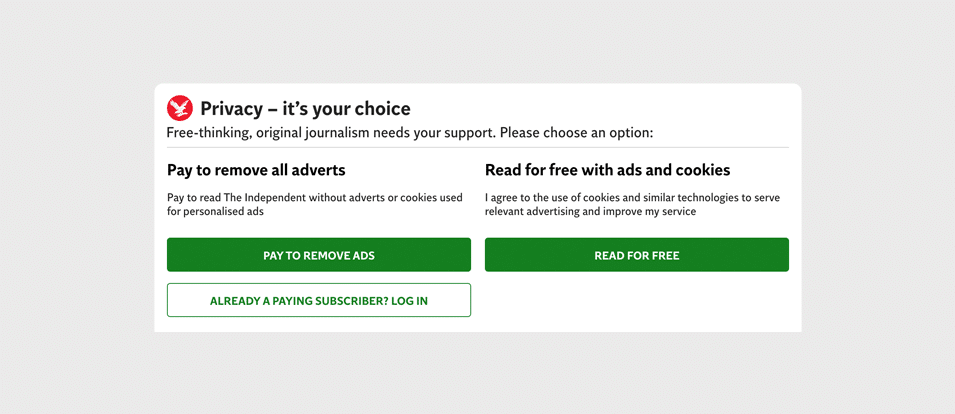Click the word 'Privacy' in the dialog title
This screenshot has height=414, width=955.
pyautogui.click(x=230, y=109)
